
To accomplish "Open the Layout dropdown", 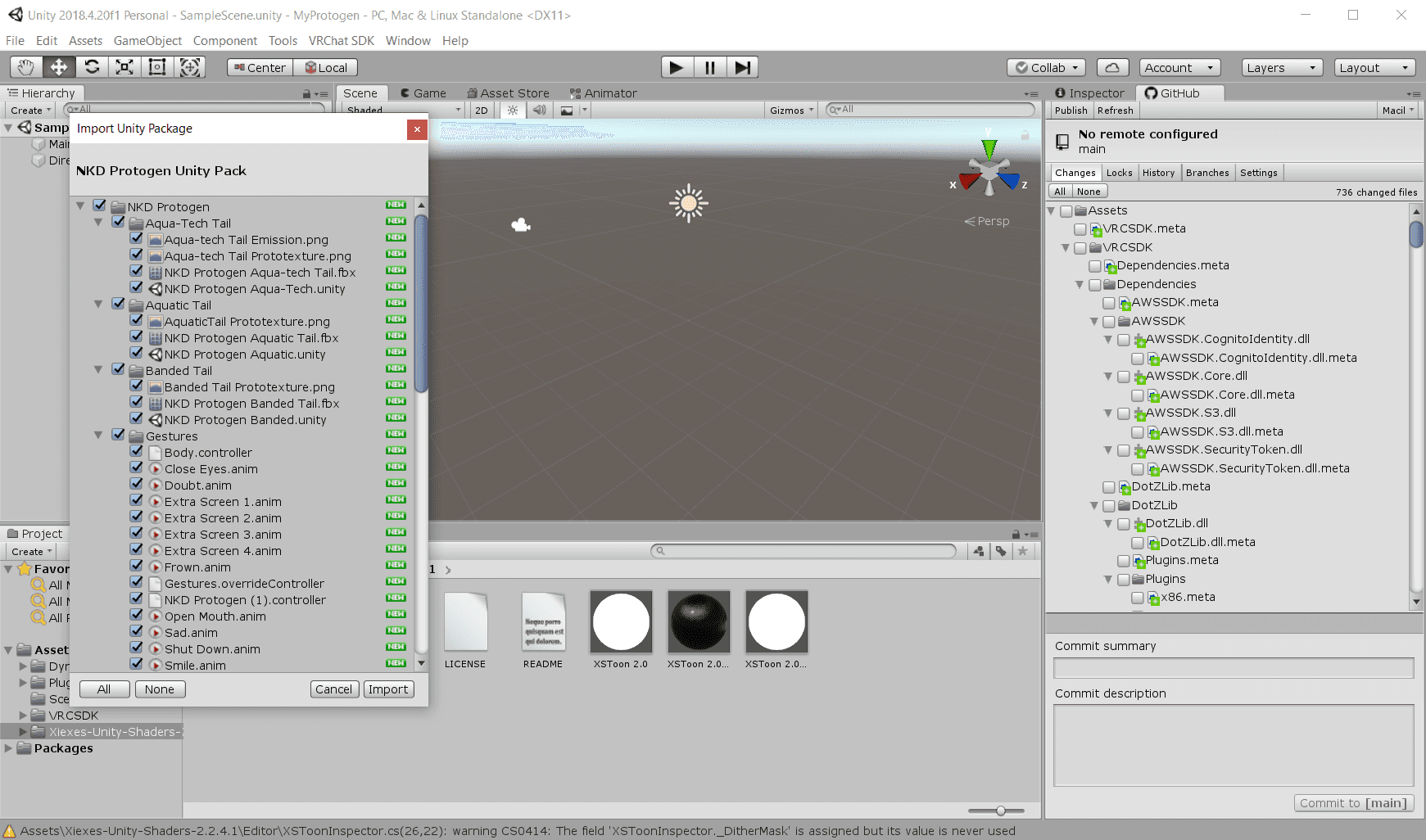I will [x=1374, y=68].
